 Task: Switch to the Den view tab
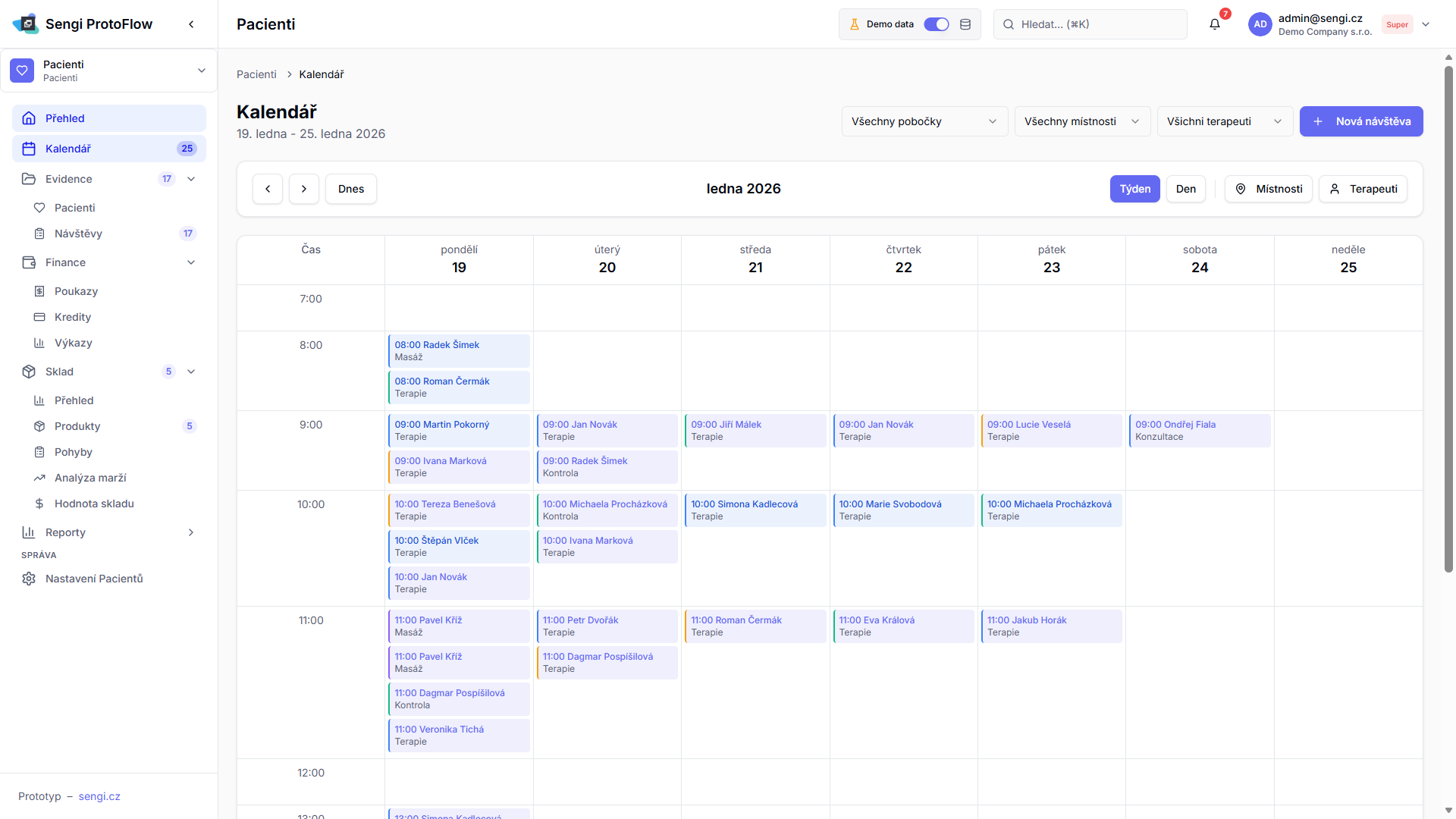tap(1185, 189)
